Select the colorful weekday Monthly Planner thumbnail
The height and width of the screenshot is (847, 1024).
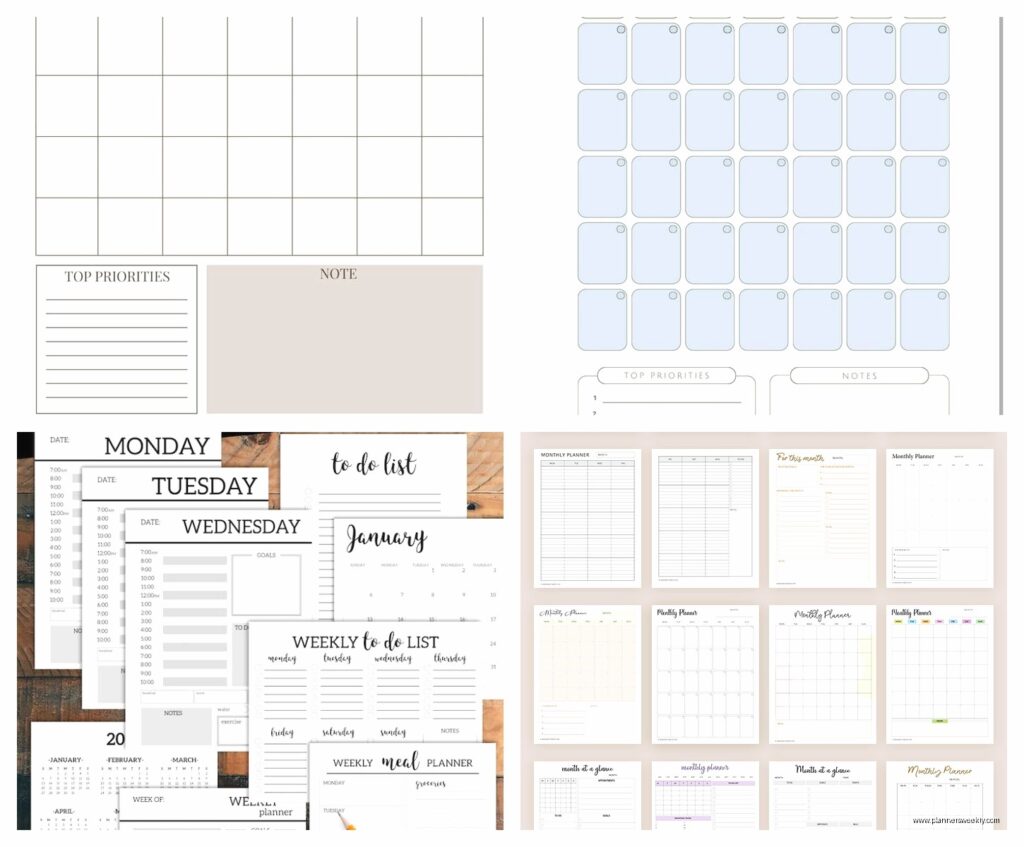point(939,673)
